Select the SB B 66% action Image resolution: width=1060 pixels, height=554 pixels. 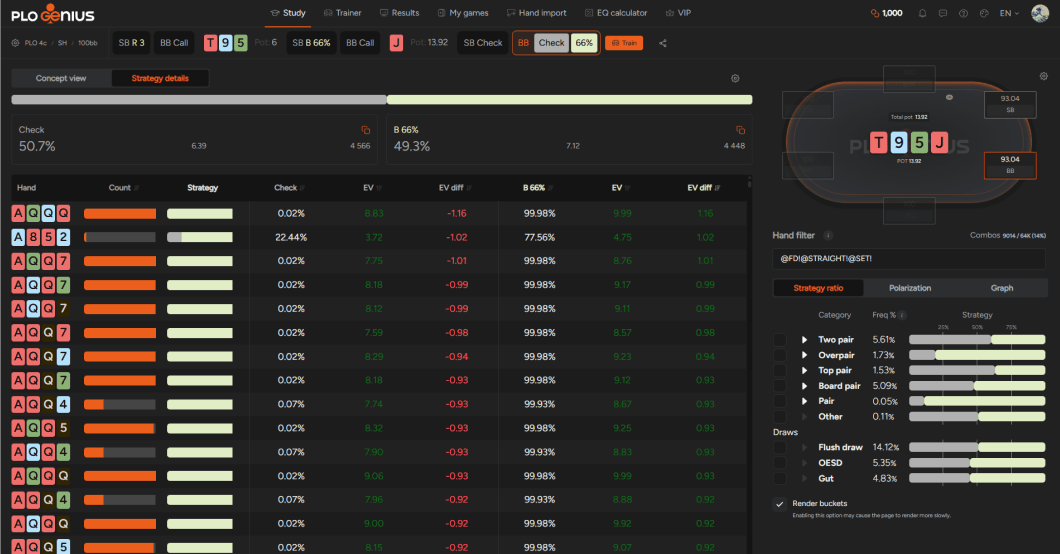click(311, 43)
